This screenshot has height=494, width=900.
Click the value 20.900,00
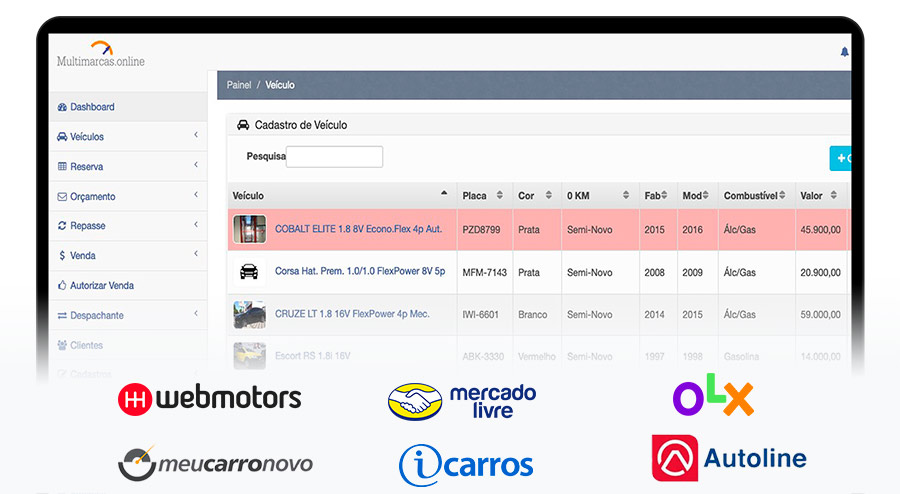[820, 273]
